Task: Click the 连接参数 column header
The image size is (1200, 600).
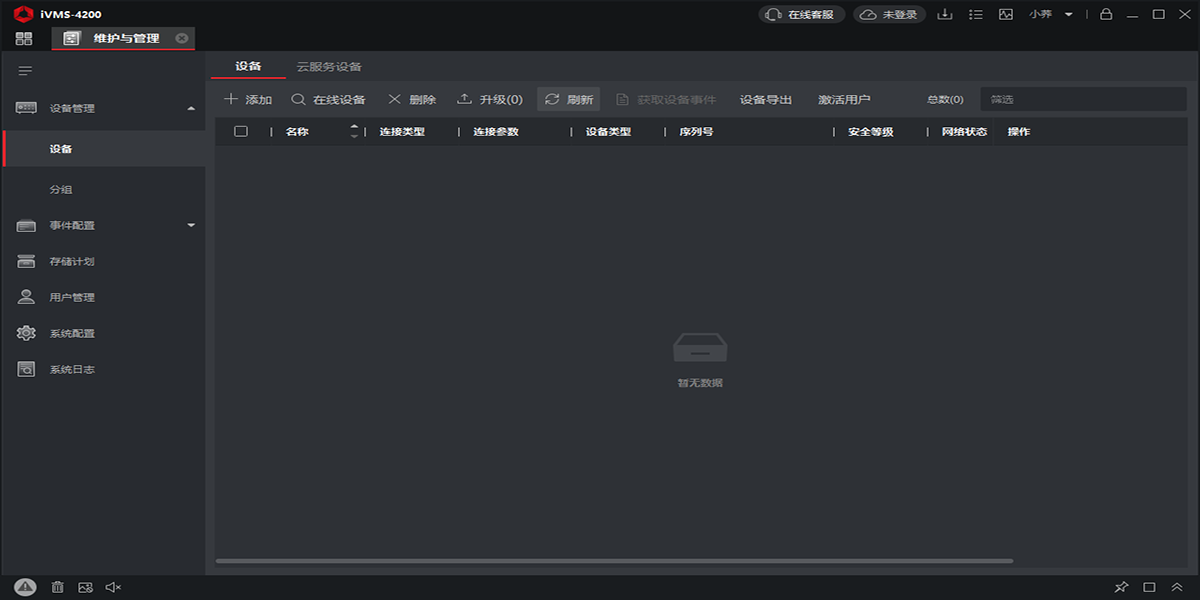Action: (x=496, y=131)
